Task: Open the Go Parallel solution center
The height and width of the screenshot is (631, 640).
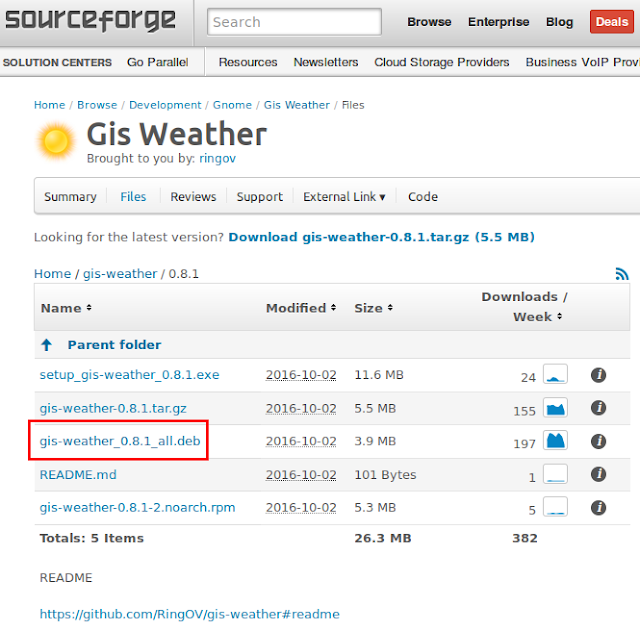Action: tap(158, 62)
